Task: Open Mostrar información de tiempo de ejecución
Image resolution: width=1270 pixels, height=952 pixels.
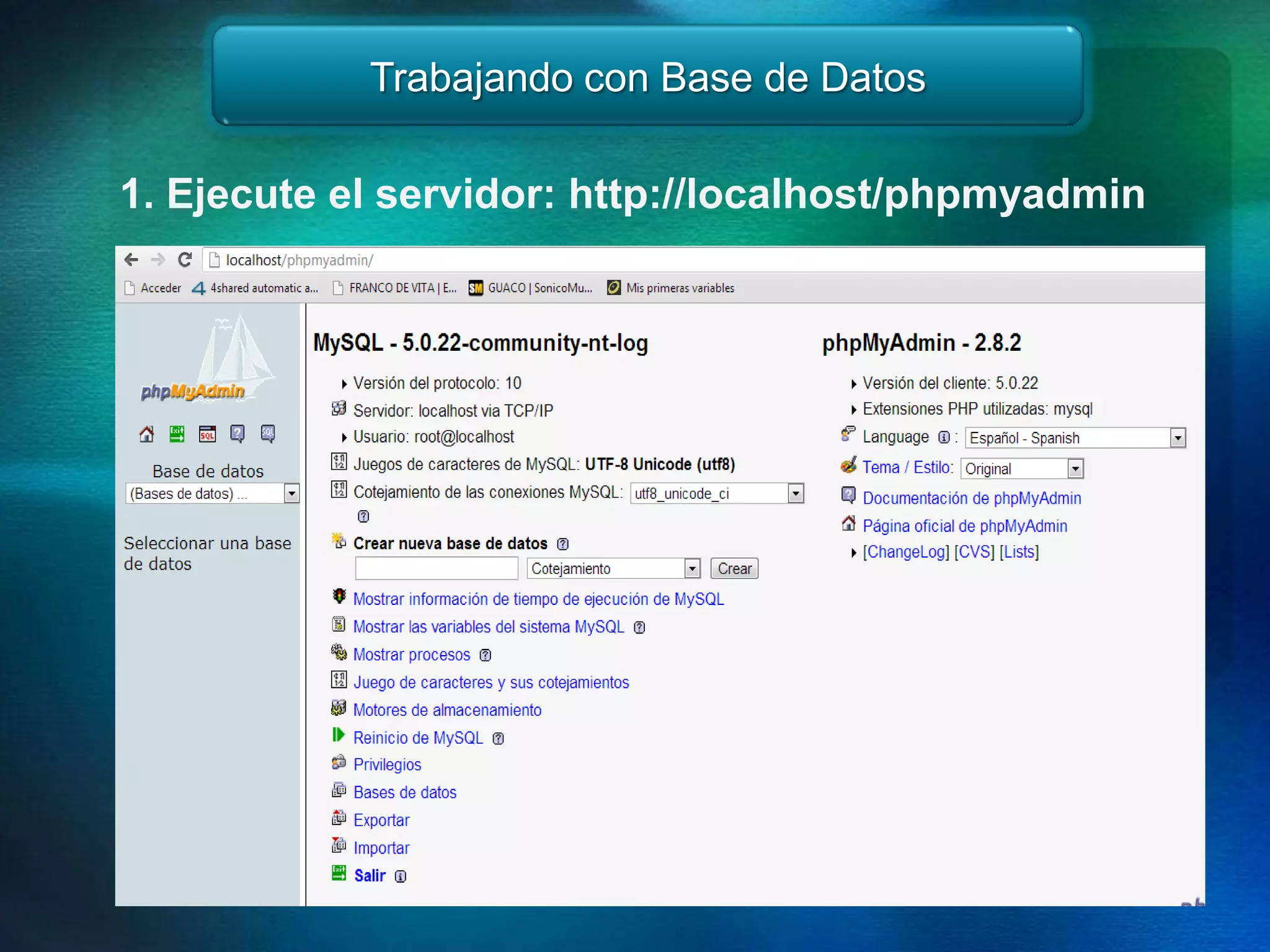Action: (538, 599)
